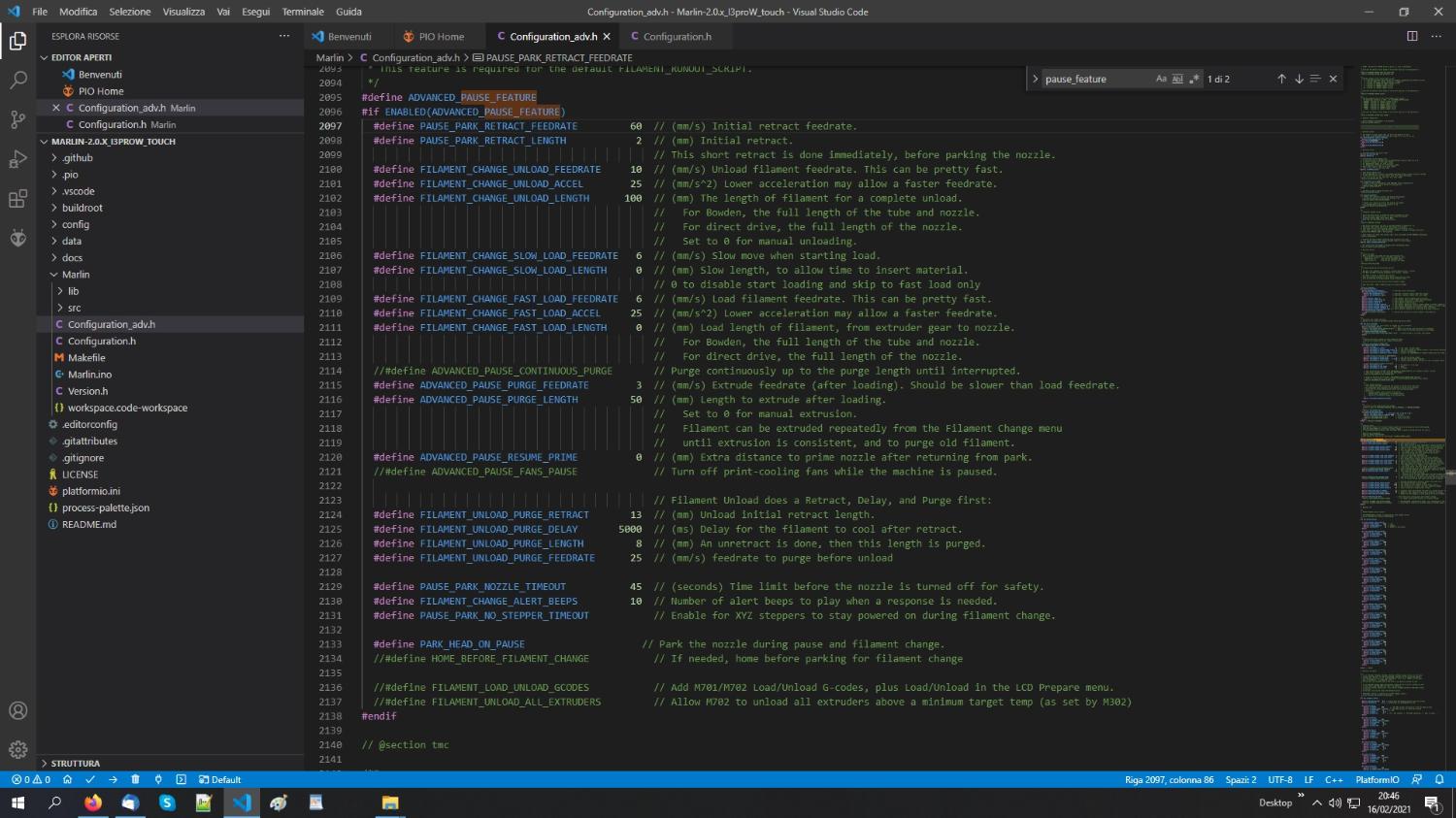
Task: Open the Terminale menu
Action: (x=303, y=12)
